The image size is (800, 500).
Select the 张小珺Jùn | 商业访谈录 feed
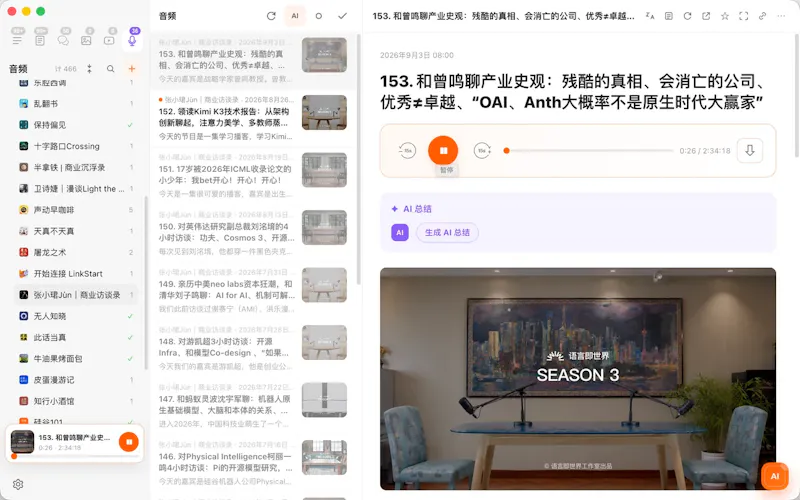click(76, 295)
